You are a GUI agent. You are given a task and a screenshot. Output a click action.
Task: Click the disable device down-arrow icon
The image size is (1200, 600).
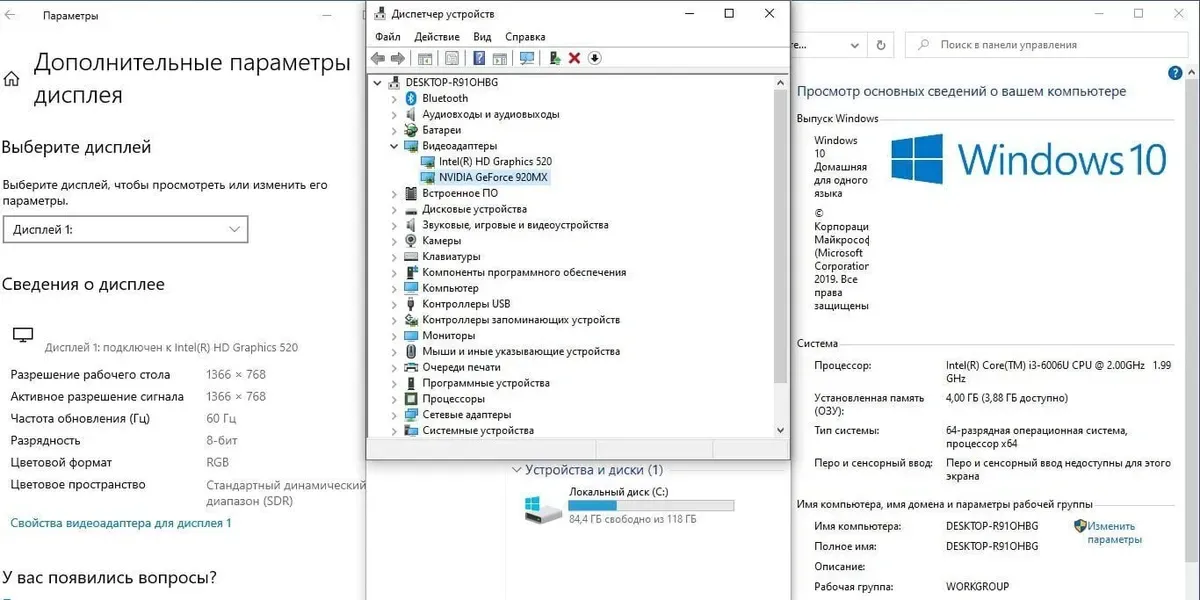594,58
